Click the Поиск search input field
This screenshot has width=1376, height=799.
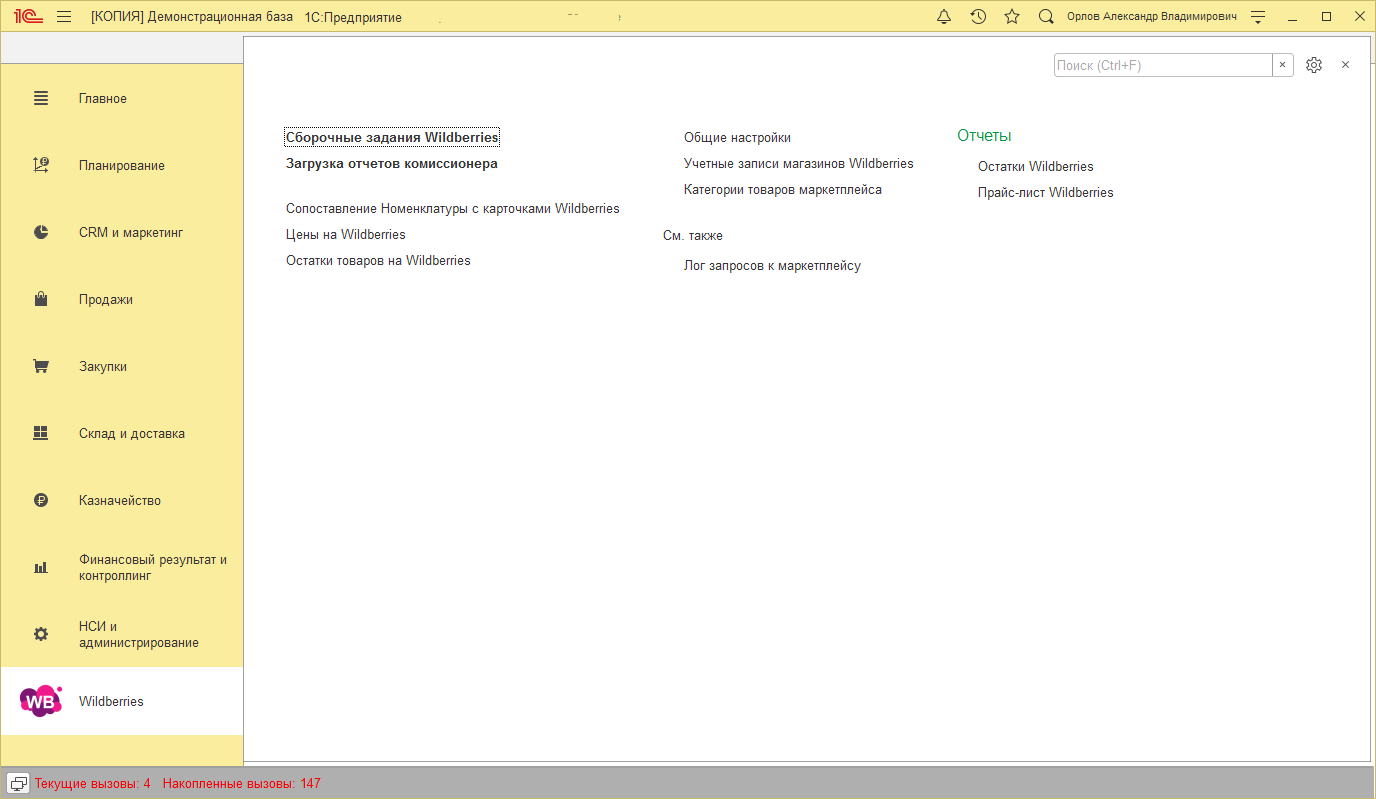click(1162, 65)
